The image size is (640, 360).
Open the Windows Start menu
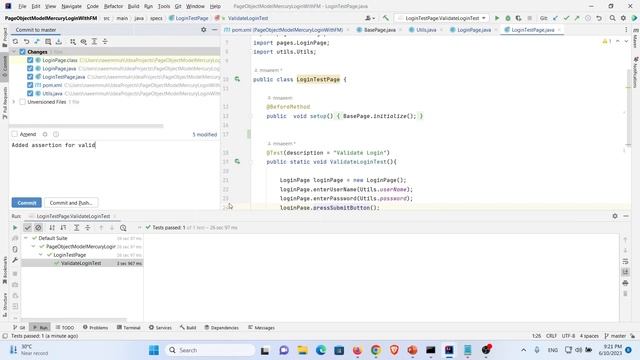[154, 350]
